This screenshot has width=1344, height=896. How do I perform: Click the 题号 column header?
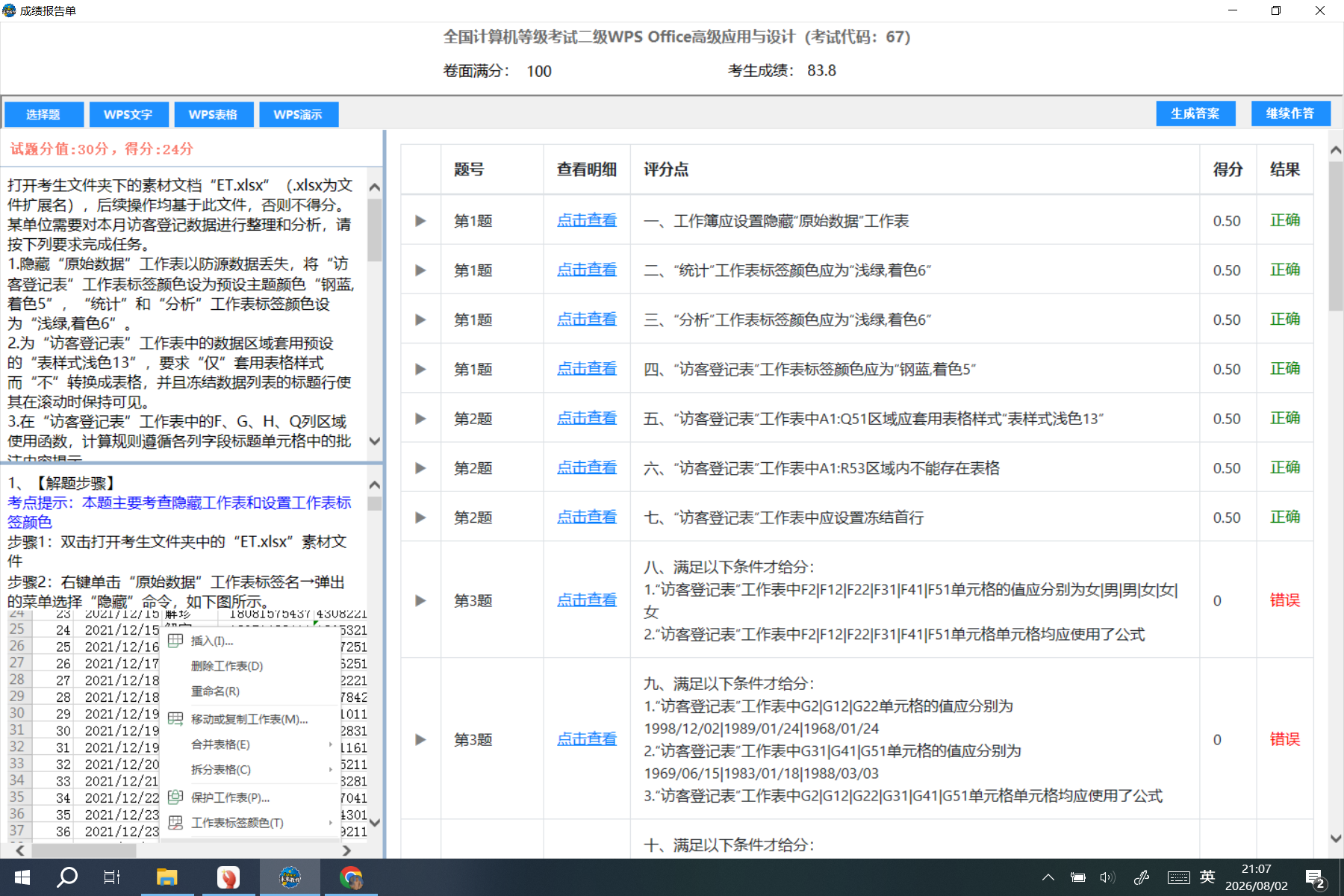469,169
